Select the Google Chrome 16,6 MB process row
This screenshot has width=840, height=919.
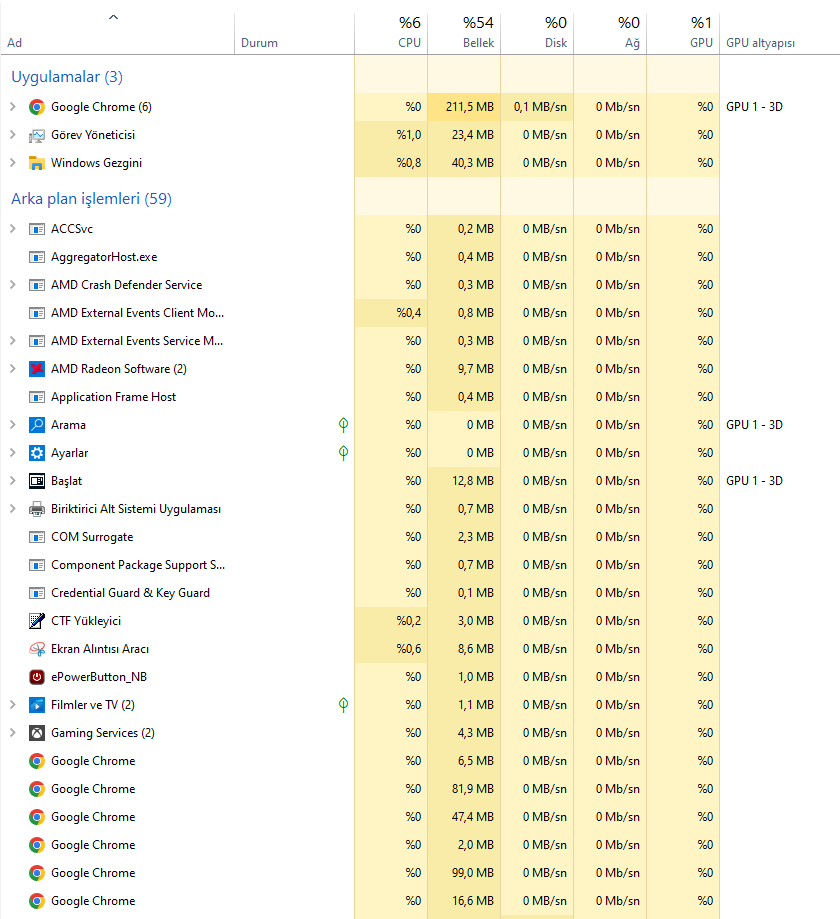coord(420,901)
